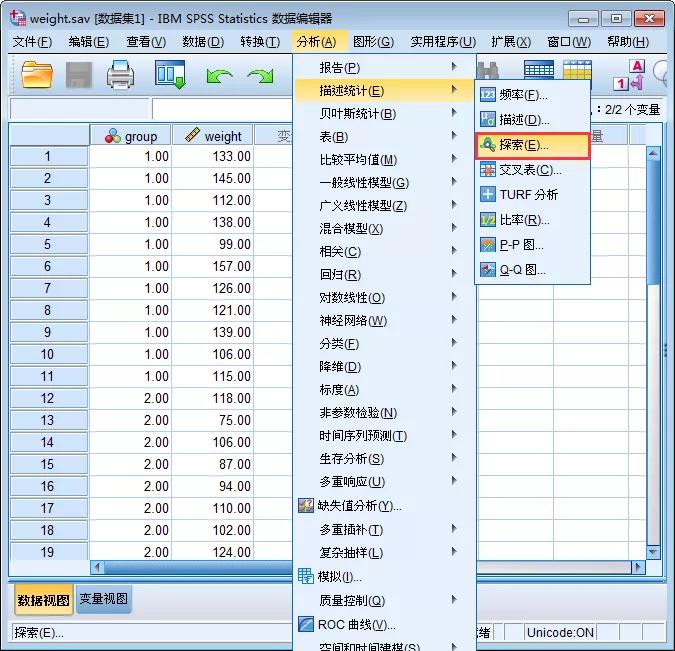
Task: Switch to the 变量视图 tab
Action: click(104, 599)
